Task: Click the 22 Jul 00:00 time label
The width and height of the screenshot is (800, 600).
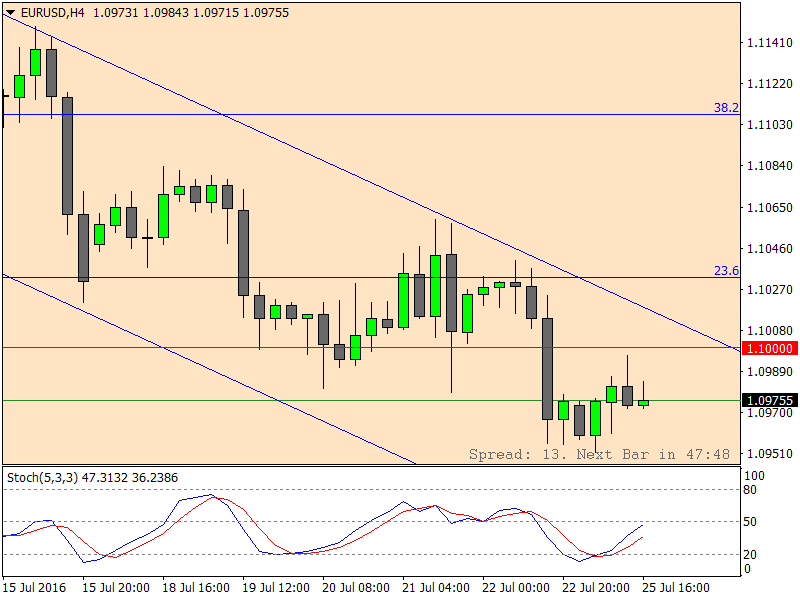Action: (516, 588)
